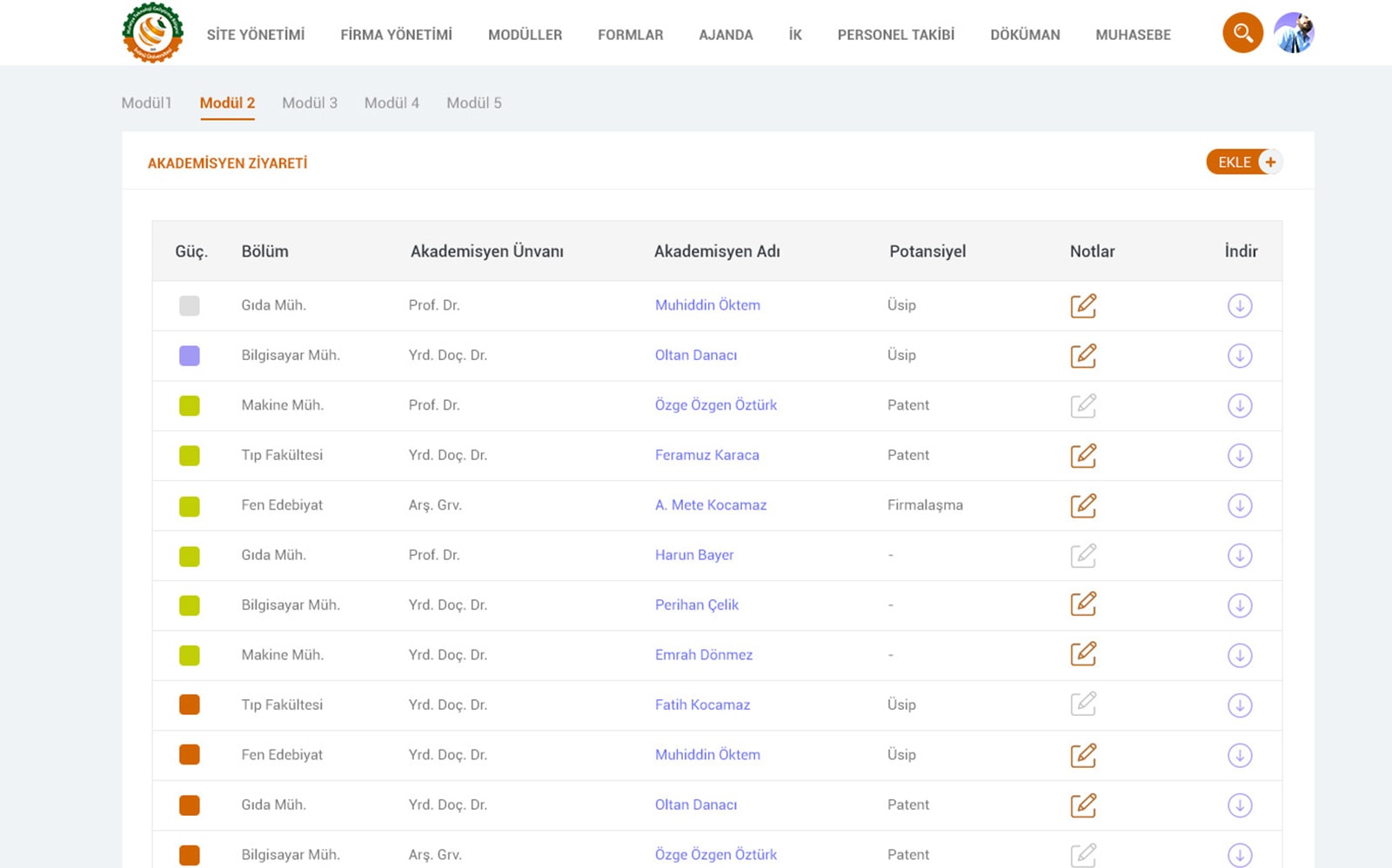Open the PERSONEL TAKİBİ menu
This screenshot has width=1392, height=868.
coord(895,35)
